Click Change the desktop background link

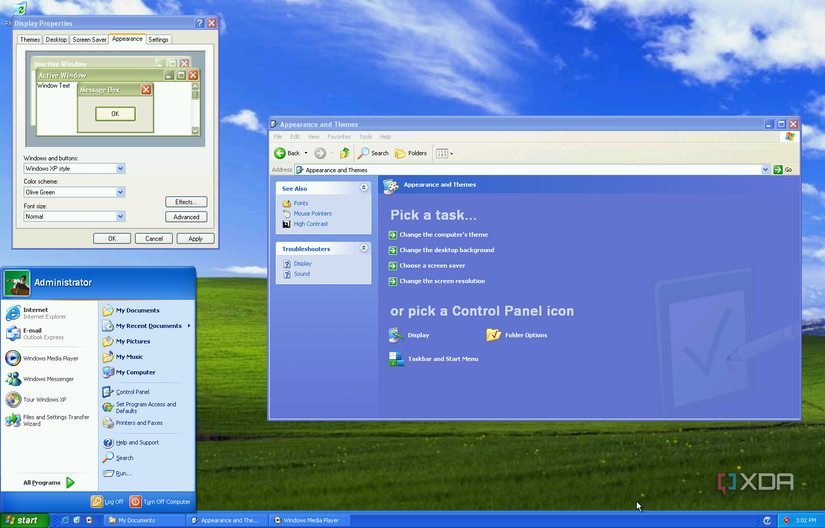tap(446, 250)
